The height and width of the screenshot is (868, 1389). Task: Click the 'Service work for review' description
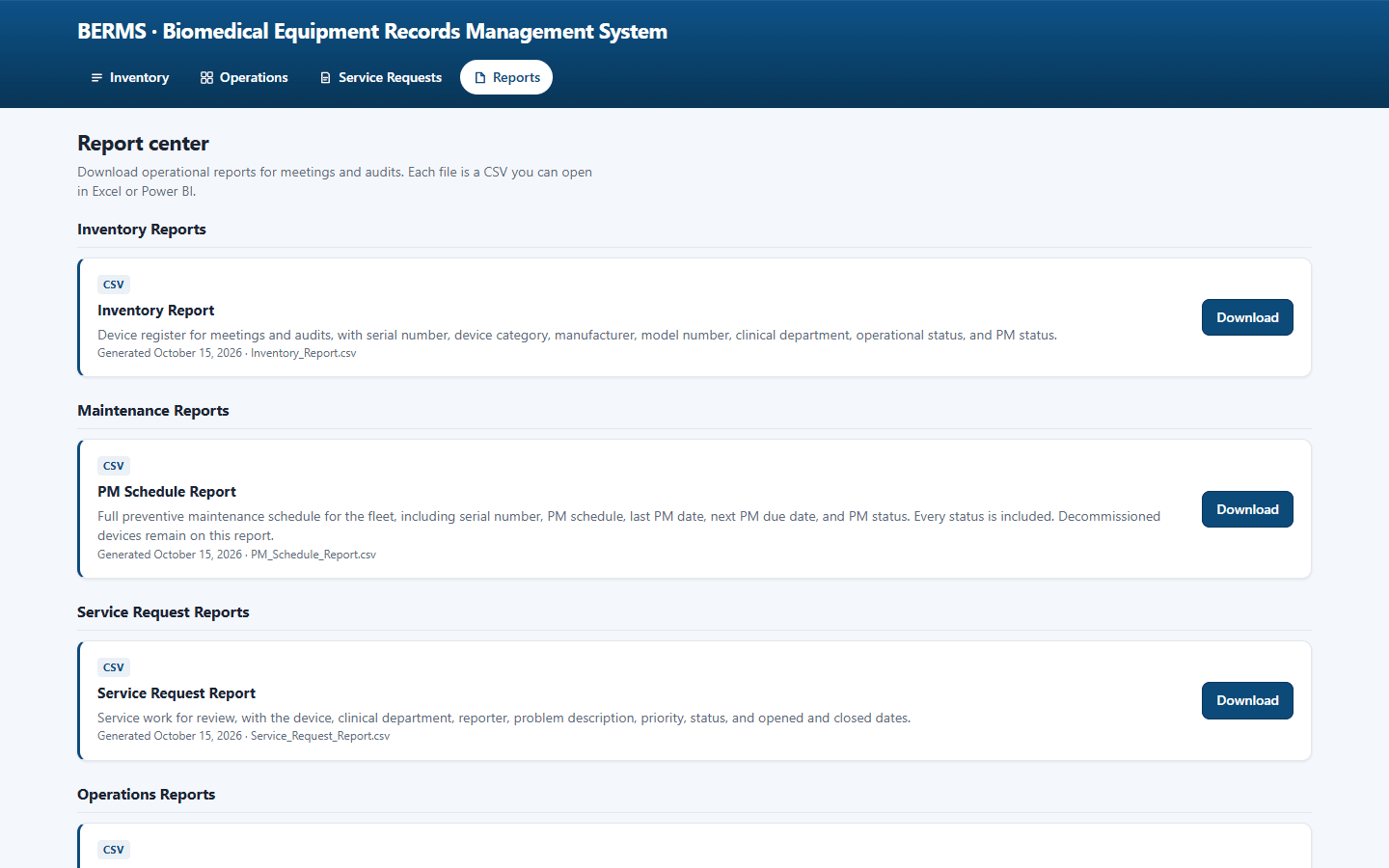(504, 719)
